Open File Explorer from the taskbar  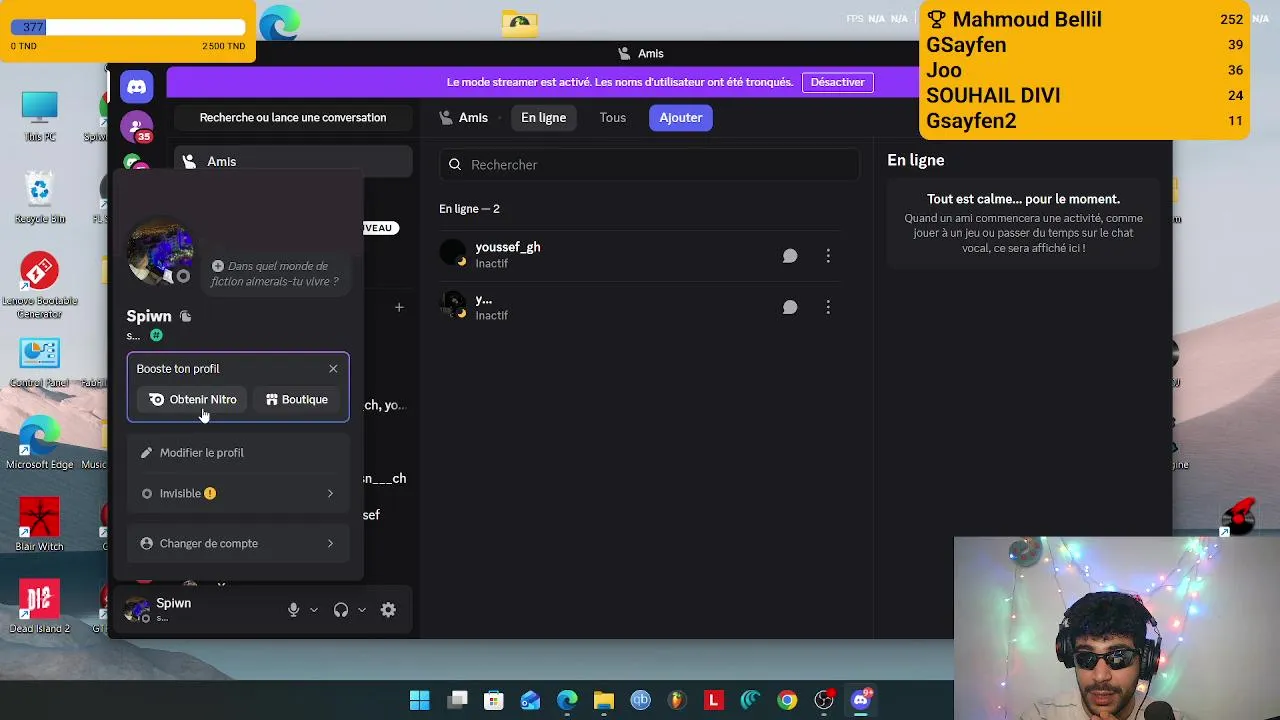[603, 700]
